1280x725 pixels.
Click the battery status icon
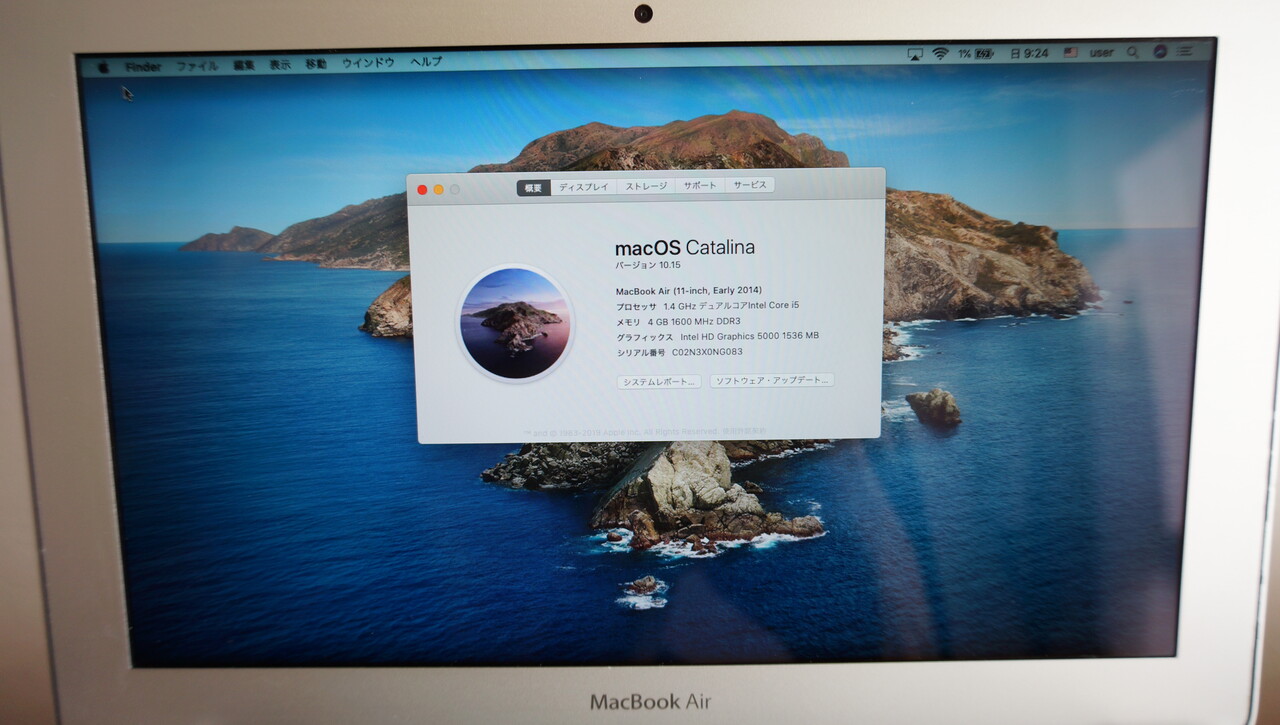click(x=984, y=53)
